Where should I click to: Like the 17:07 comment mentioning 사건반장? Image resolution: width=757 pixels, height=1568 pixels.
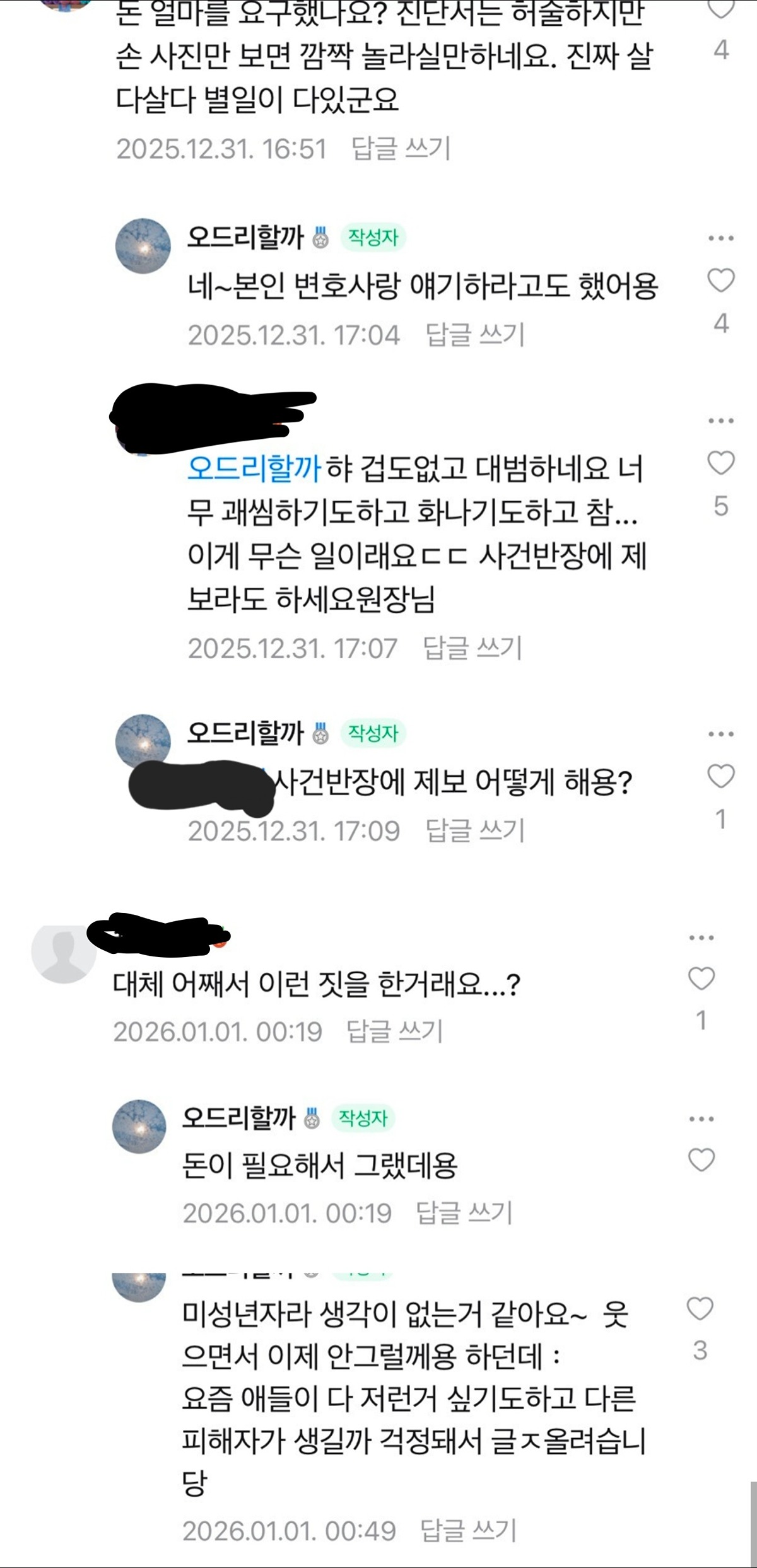pos(721,463)
